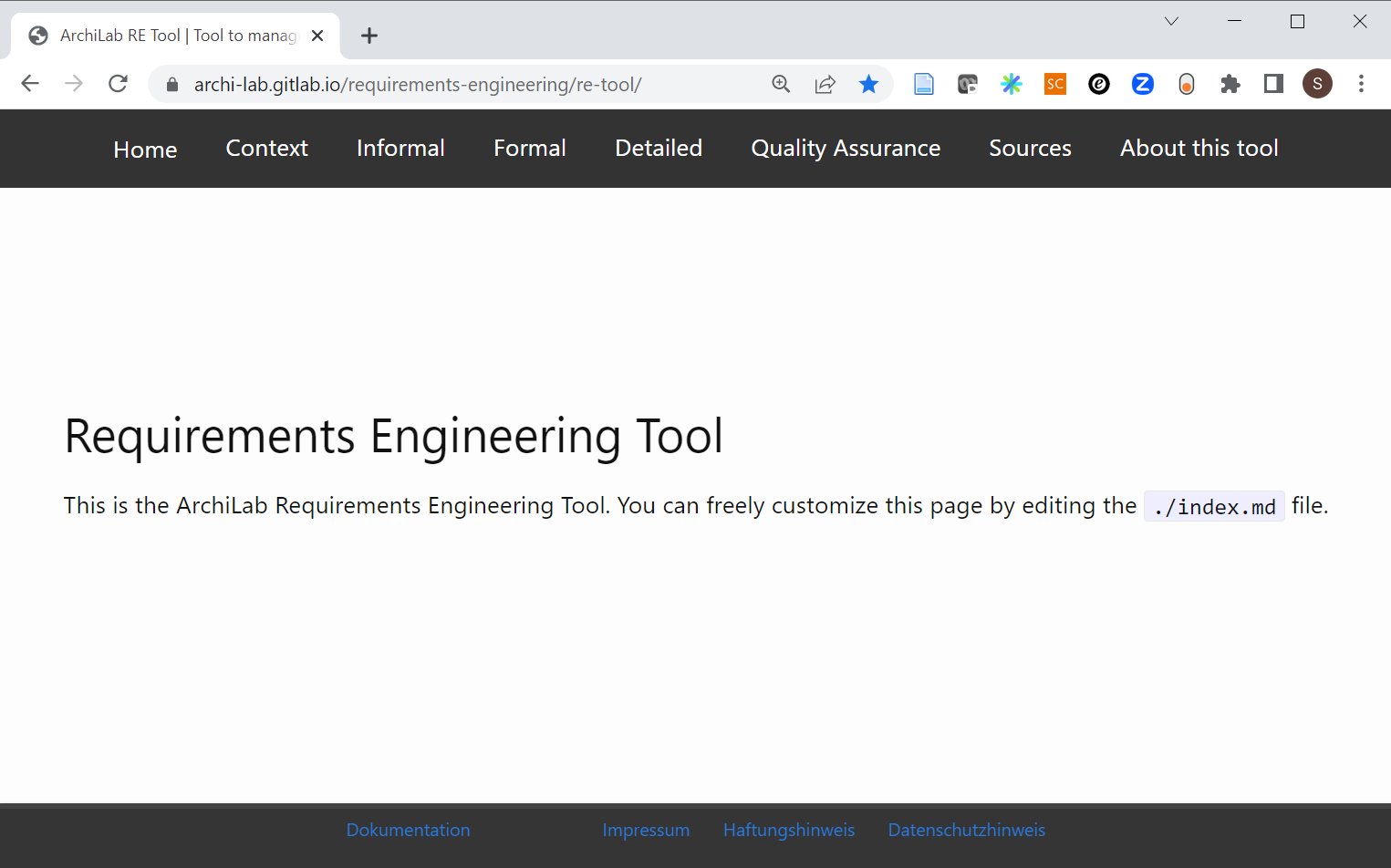Open the gray screenshot extension icon

point(968,84)
